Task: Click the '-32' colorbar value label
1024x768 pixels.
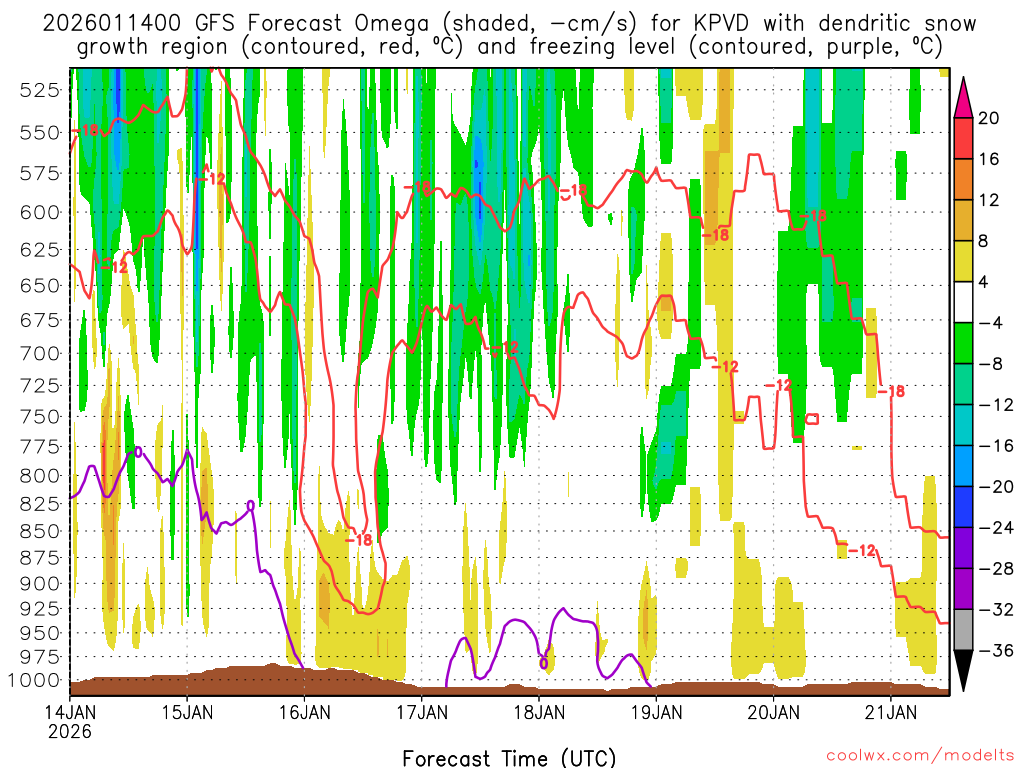Action: click(x=997, y=609)
